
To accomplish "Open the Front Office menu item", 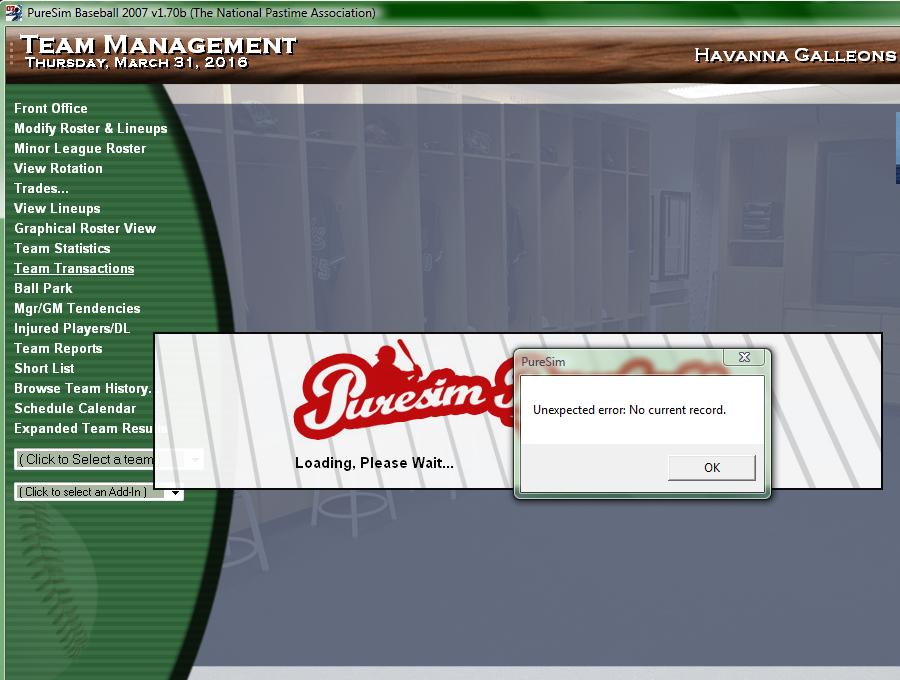I will pos(51,108).
